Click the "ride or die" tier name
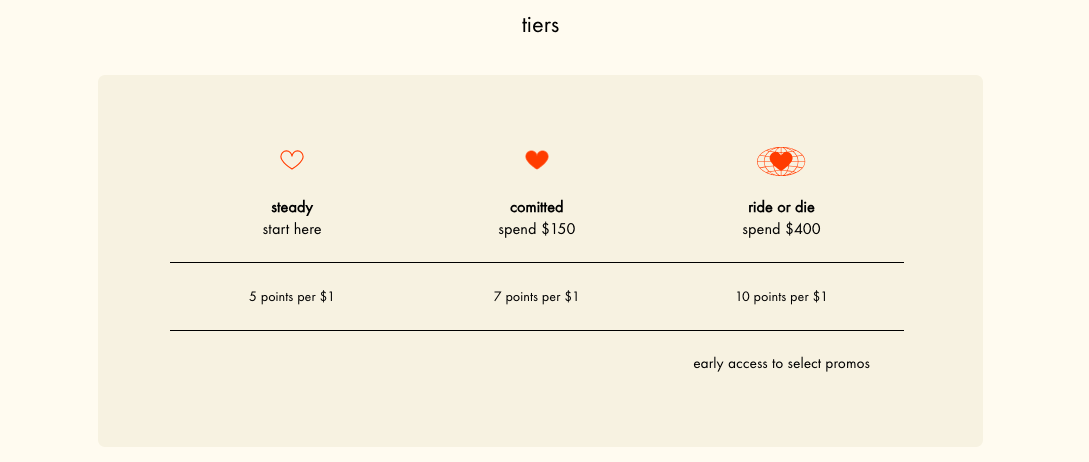Image resolution: width=1089 pixels, height=462 pixels. 781,207
